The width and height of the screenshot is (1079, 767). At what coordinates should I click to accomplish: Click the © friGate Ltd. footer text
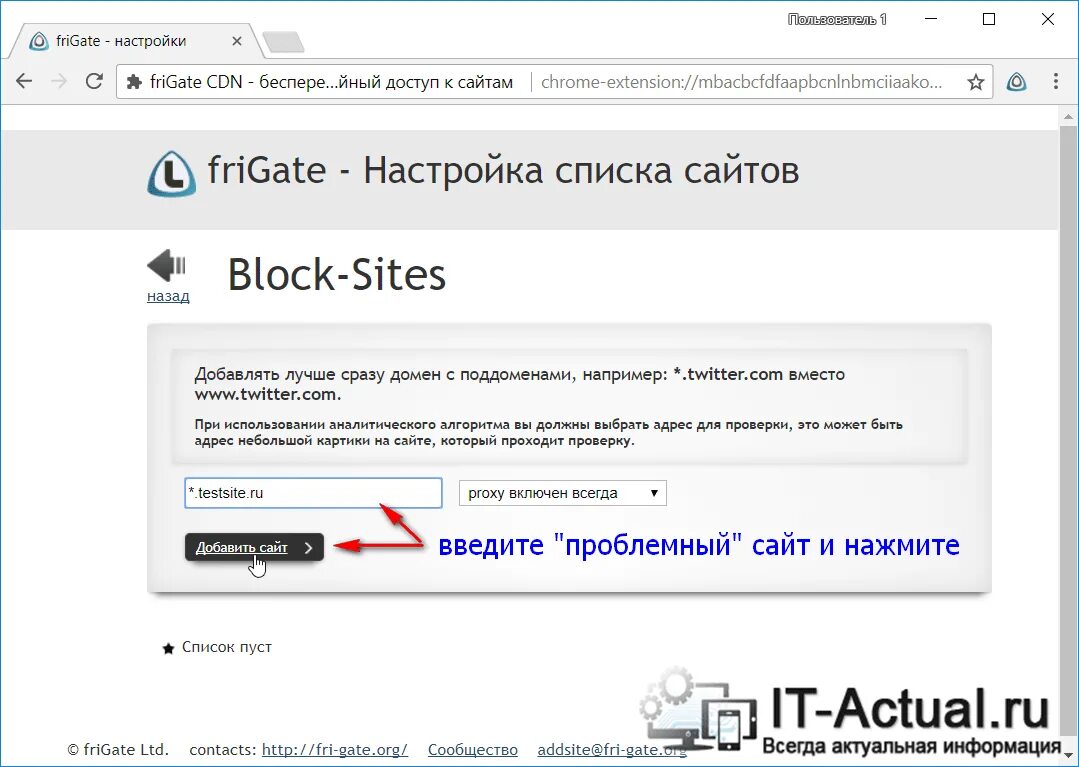(118, 750)
